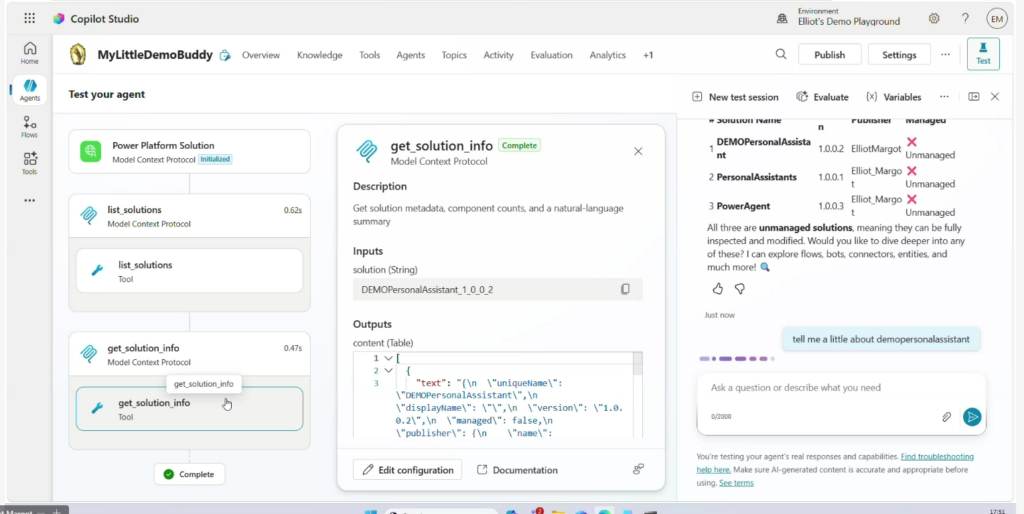Copy the solution input value
Viewport: 1024px width, 514px height.
(625, 290)
